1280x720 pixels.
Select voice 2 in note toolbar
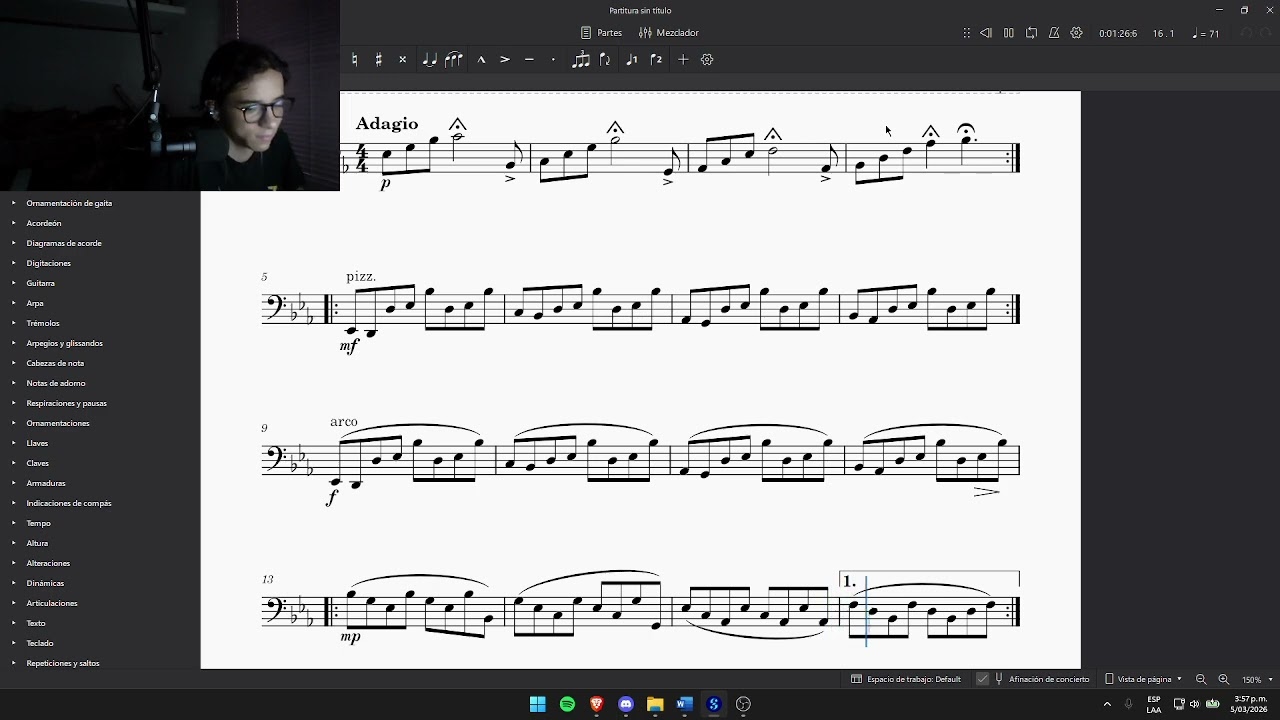click(656, 60)
